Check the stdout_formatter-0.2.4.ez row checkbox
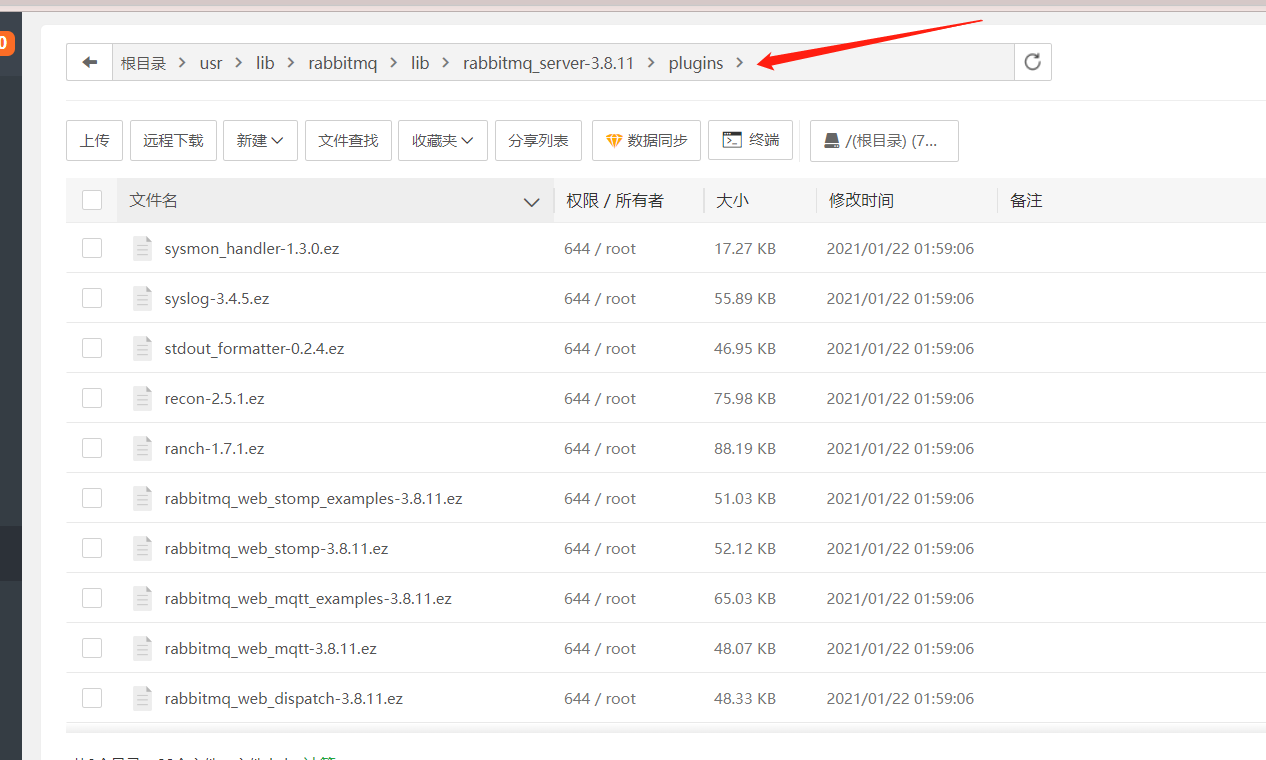 92,348
